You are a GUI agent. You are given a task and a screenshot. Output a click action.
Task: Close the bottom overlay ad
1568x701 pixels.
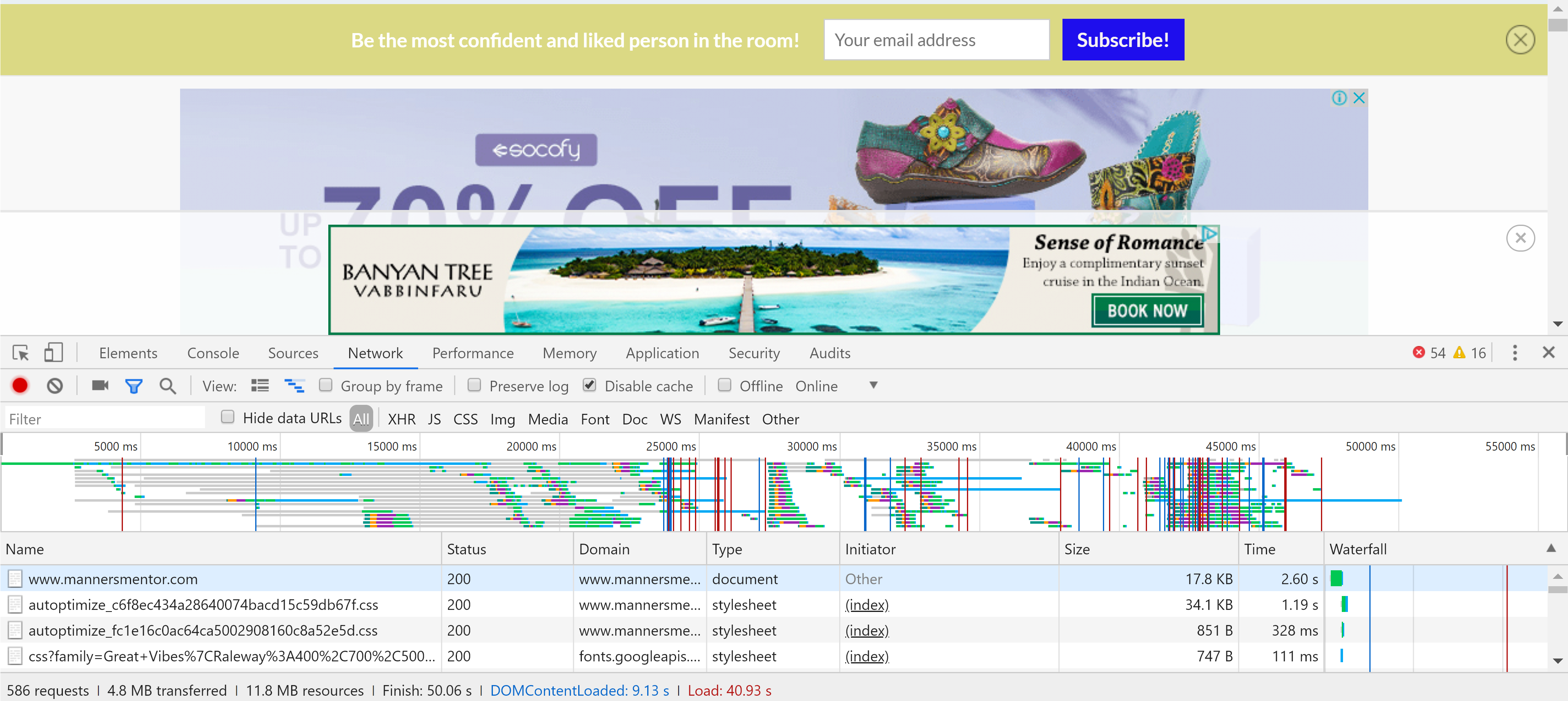click(1520, 238)
